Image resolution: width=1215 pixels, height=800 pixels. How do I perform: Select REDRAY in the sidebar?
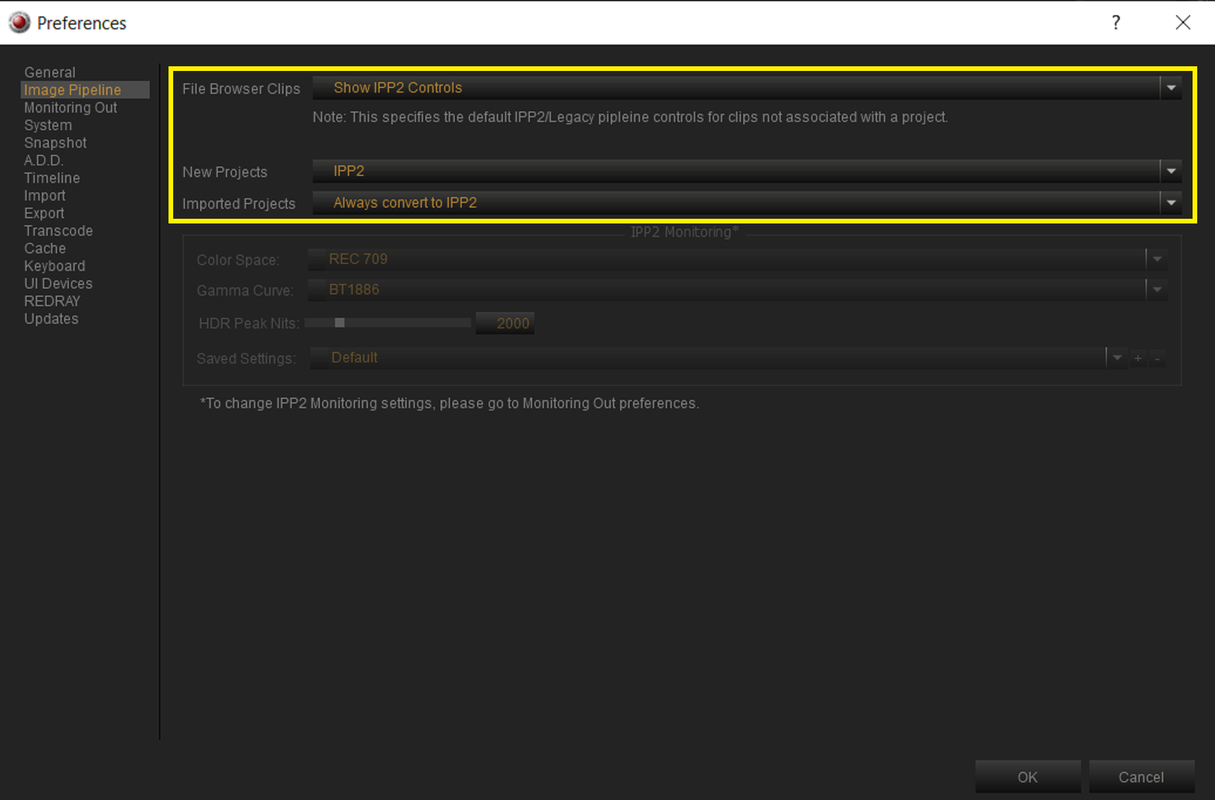(52, 301)
